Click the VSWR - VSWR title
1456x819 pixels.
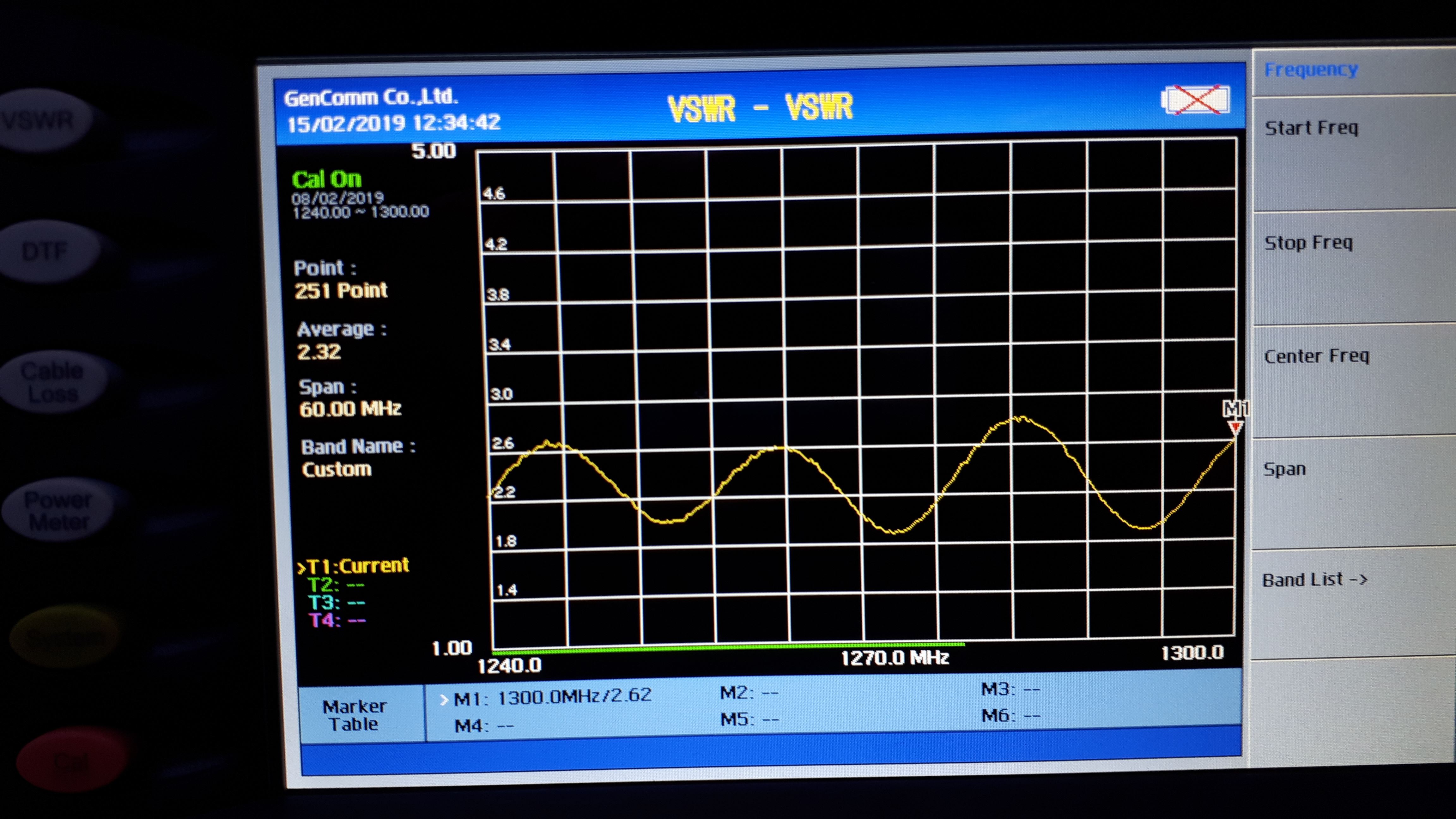point(760,107)
